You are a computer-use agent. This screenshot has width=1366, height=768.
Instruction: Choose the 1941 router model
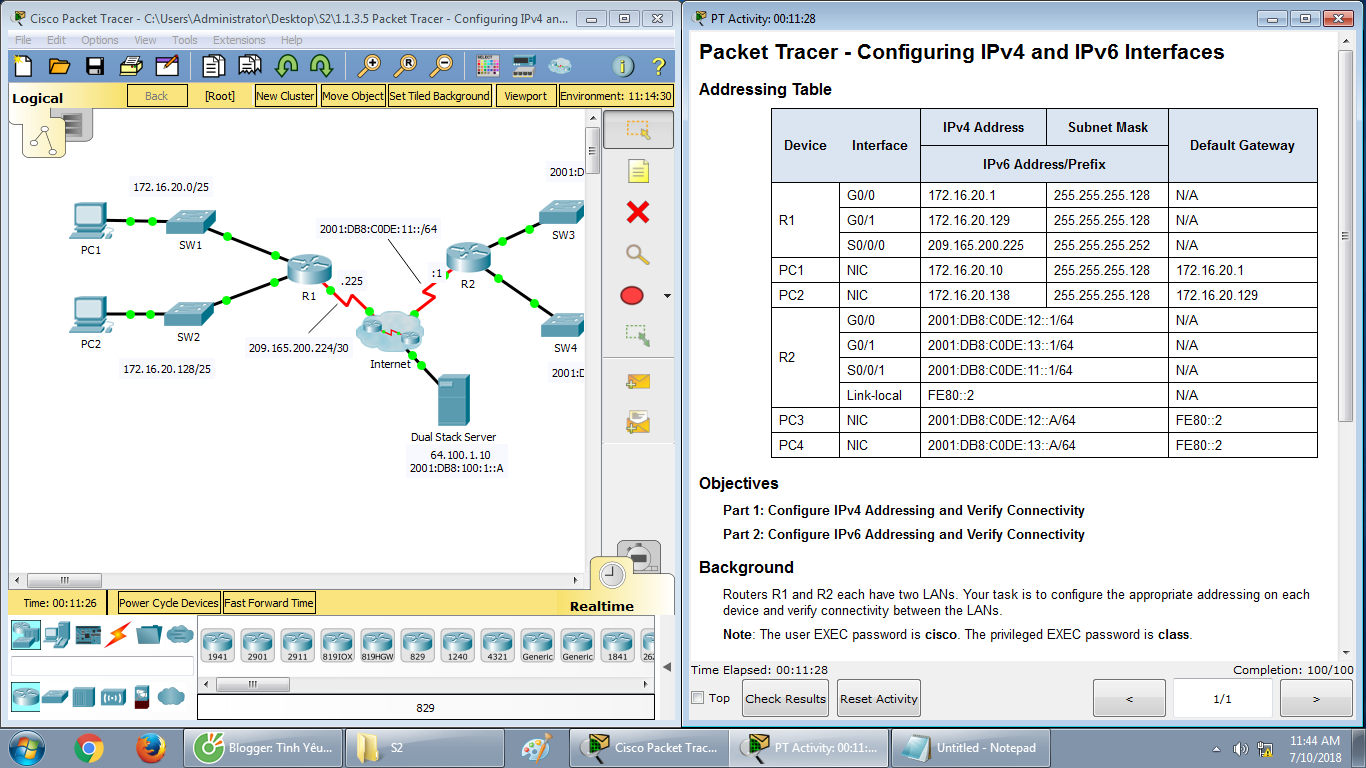coord(217,646)
